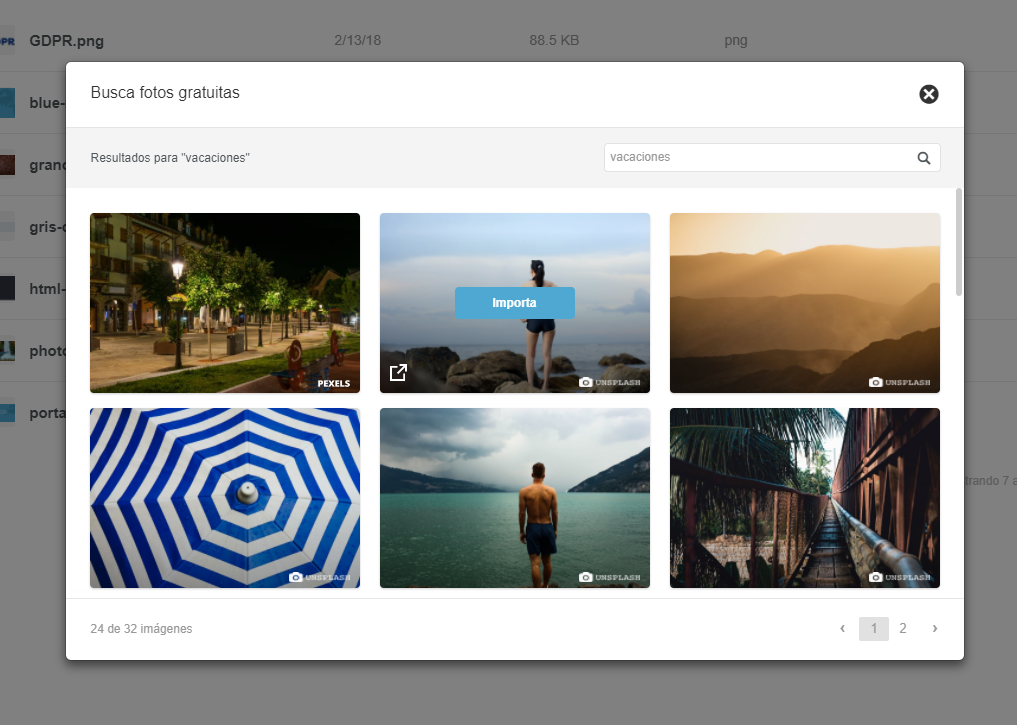Image resolution: width=1017 pixels, height=725 pixels.
Task: Select the rusty bridge walkway photo
Action: point(804,497)
